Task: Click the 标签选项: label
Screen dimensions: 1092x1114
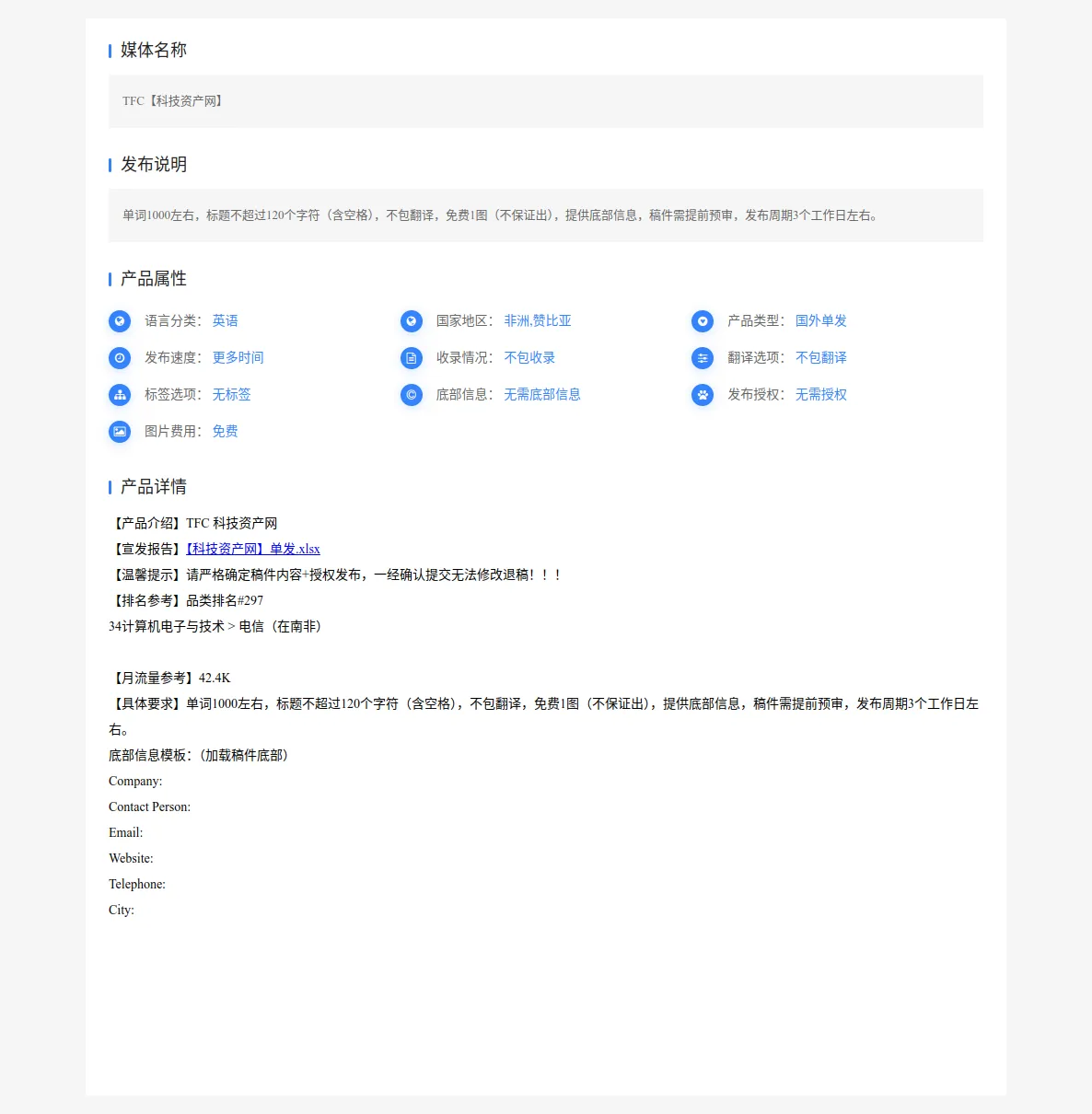Action: 174,394
